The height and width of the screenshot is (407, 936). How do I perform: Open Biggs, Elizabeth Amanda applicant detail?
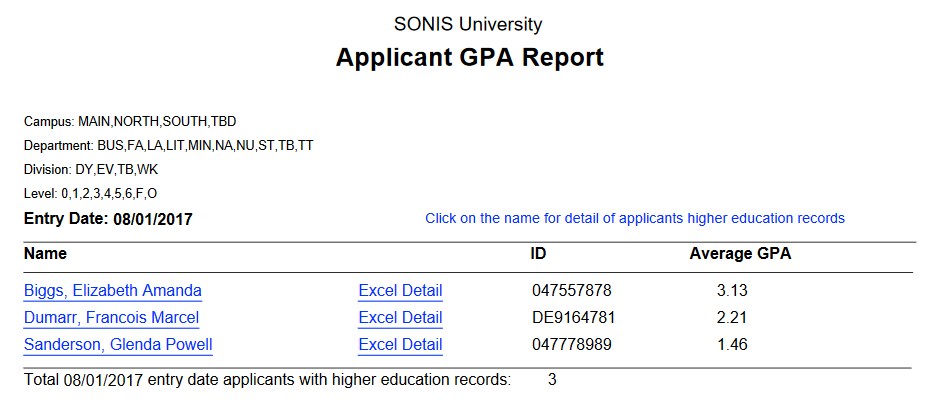[x=112, y=291]
